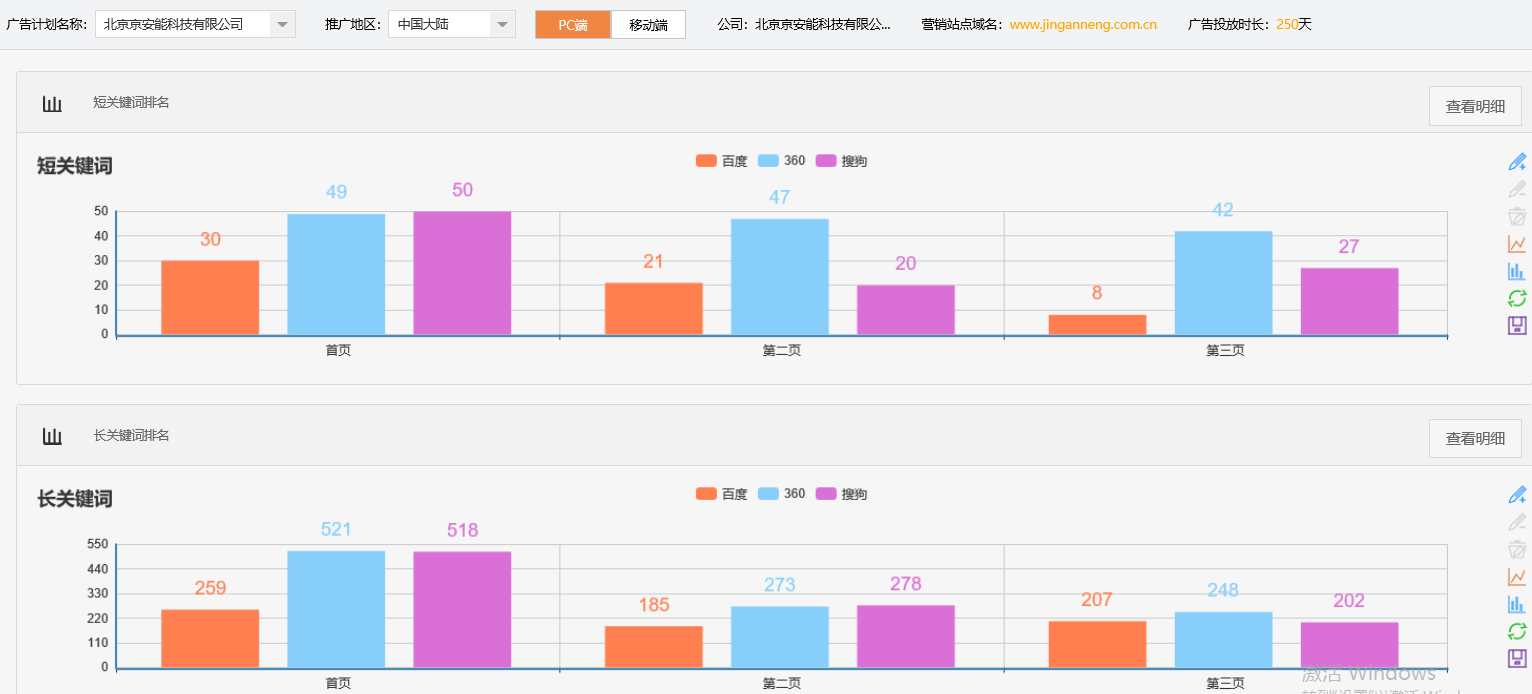Select the remove-edit pencil icon on the long keyword chart
The height and width of the screenshot is (694, 1532).
1517,521
